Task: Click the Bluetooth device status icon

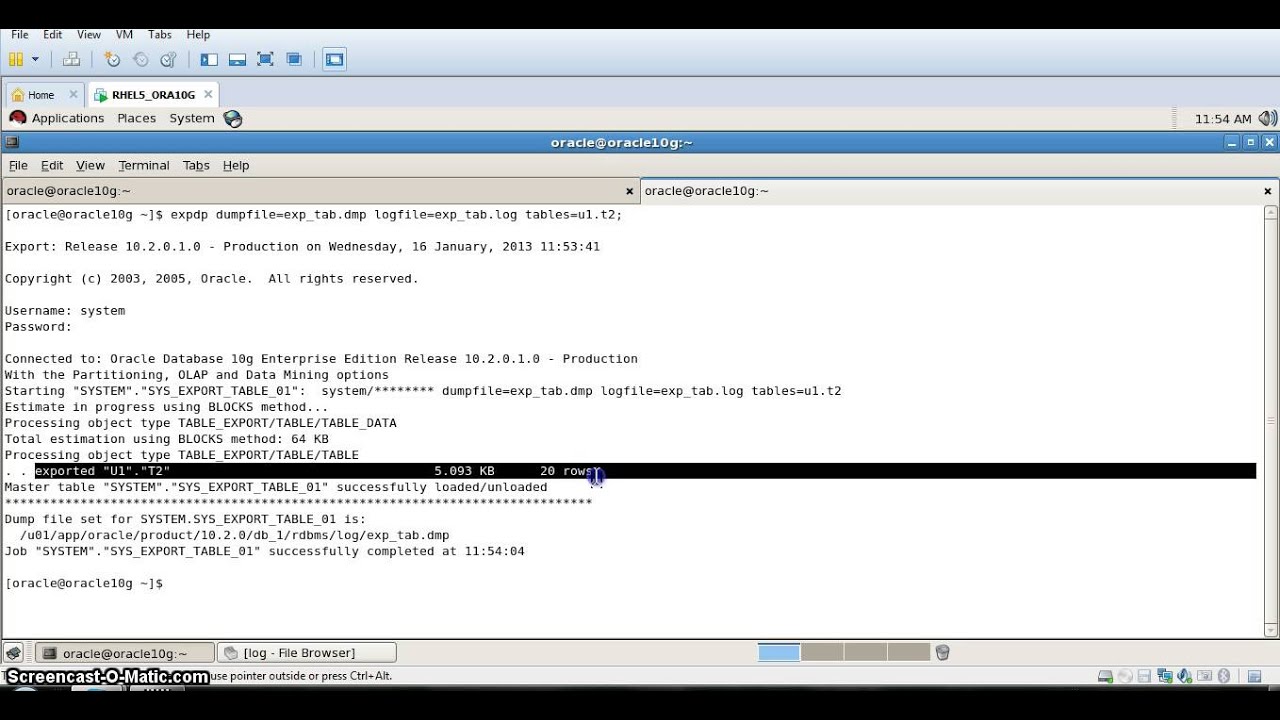Action: [x=1224, y=677]
